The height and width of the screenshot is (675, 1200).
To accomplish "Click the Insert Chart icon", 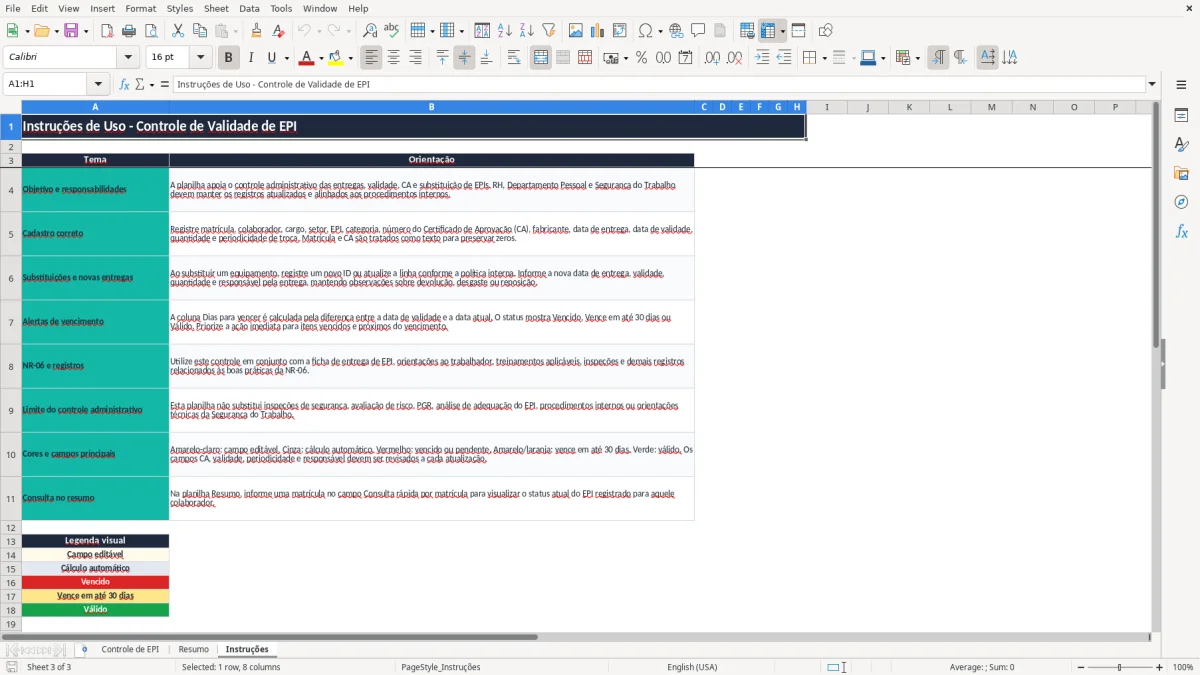I will (598, 31).
